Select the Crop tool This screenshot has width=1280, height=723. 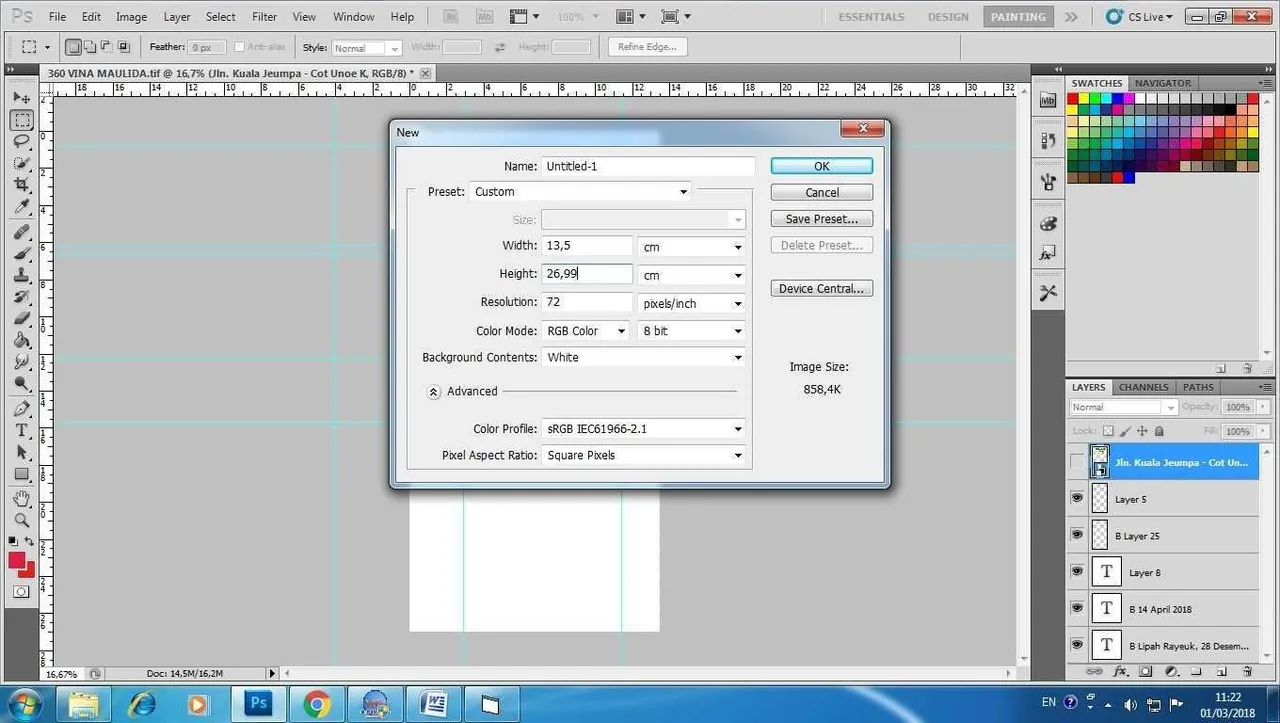coord(21,185)
